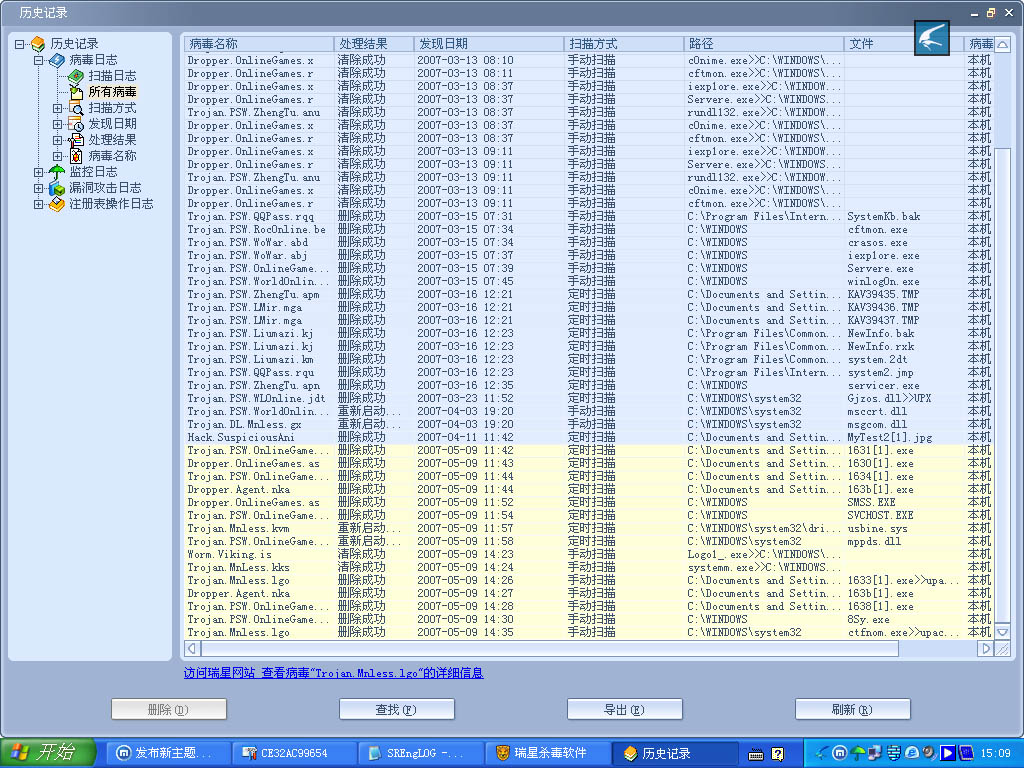
Task: Collapse the 病毒日志 tree node
Action: (39, 60)
